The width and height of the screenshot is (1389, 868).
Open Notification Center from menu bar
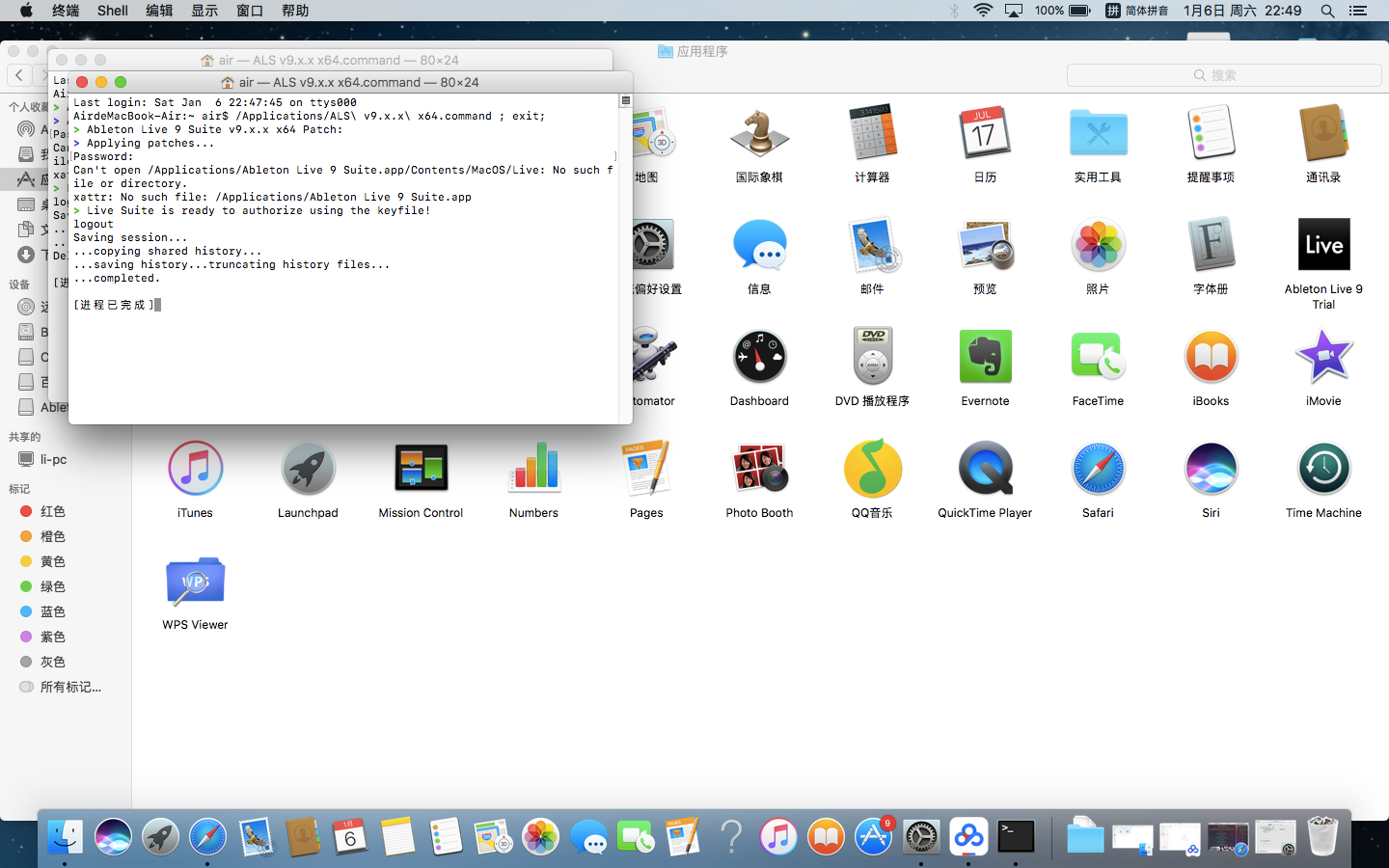(1358, 11)
